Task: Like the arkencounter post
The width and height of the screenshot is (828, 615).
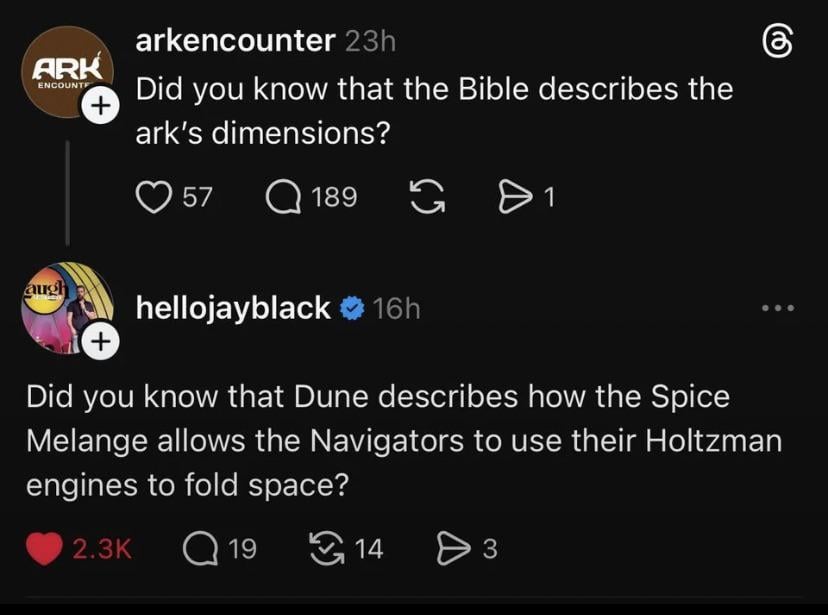Action: (x=153, y=197)
